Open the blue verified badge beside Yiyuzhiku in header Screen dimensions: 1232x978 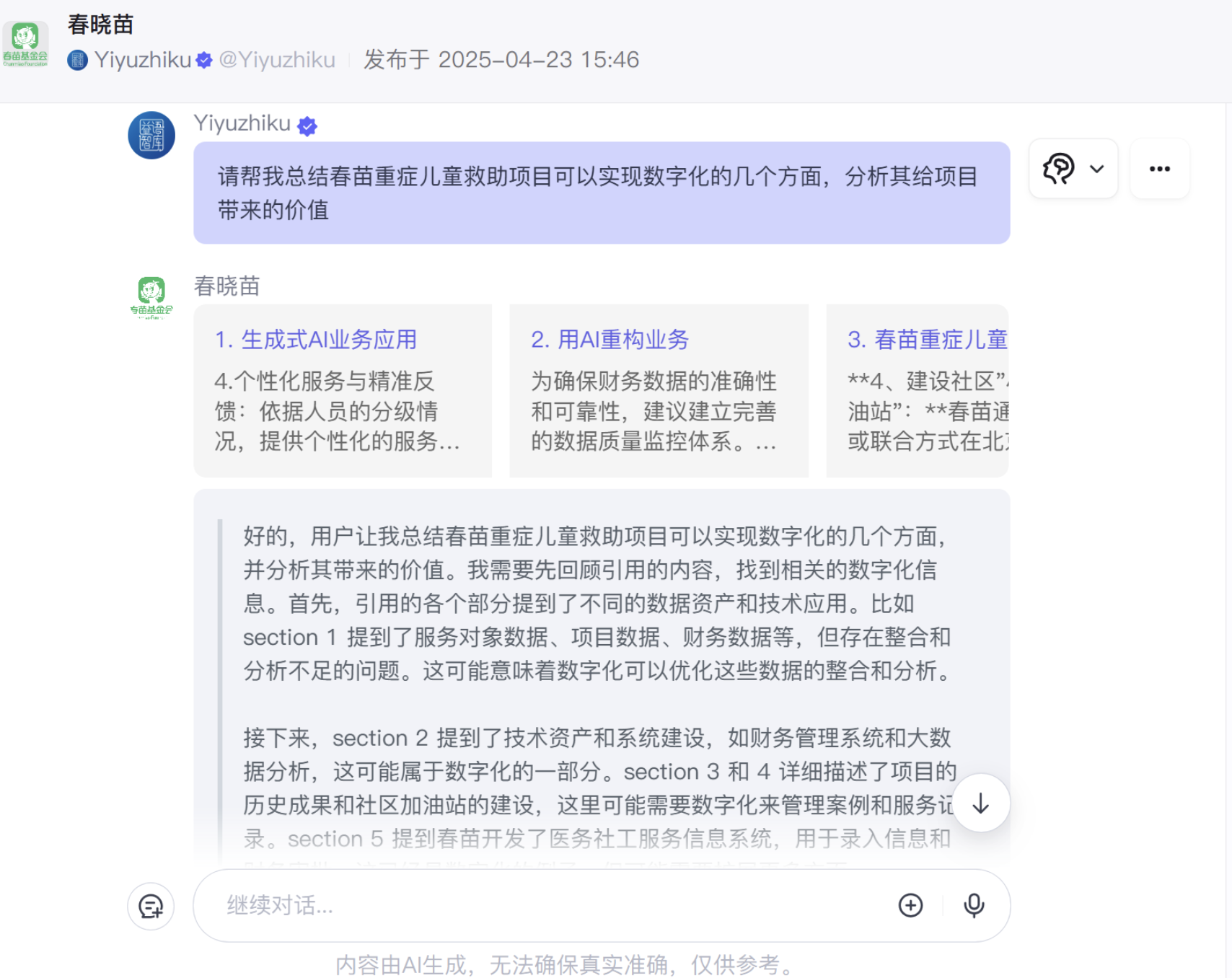pos(204,60)
